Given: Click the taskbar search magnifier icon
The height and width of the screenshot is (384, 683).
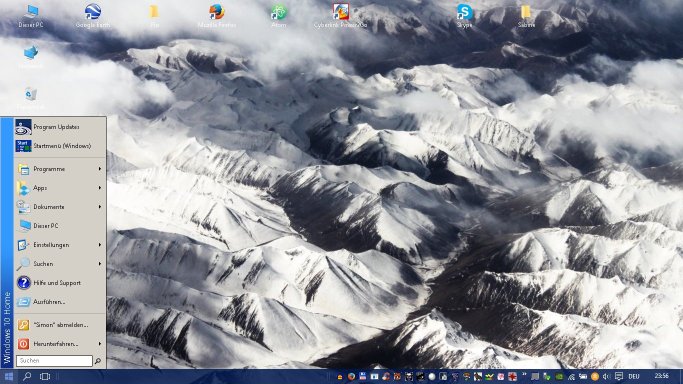Looking at the screenshot, I should coord(27,377).
